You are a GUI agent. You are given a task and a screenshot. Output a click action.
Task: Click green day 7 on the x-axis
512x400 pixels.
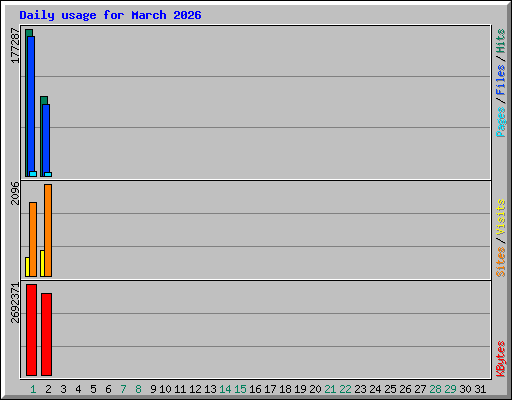[123, 389]
